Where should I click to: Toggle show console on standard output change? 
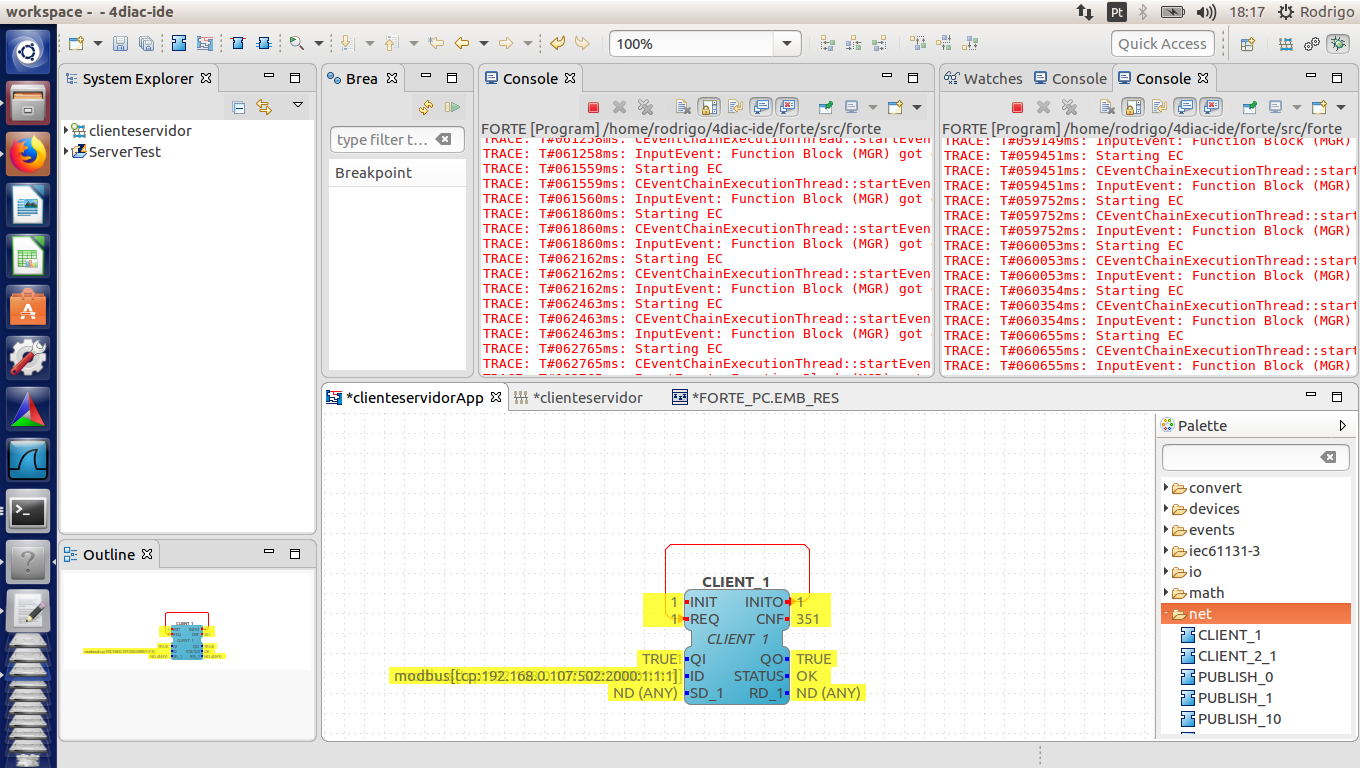point(761,107)
